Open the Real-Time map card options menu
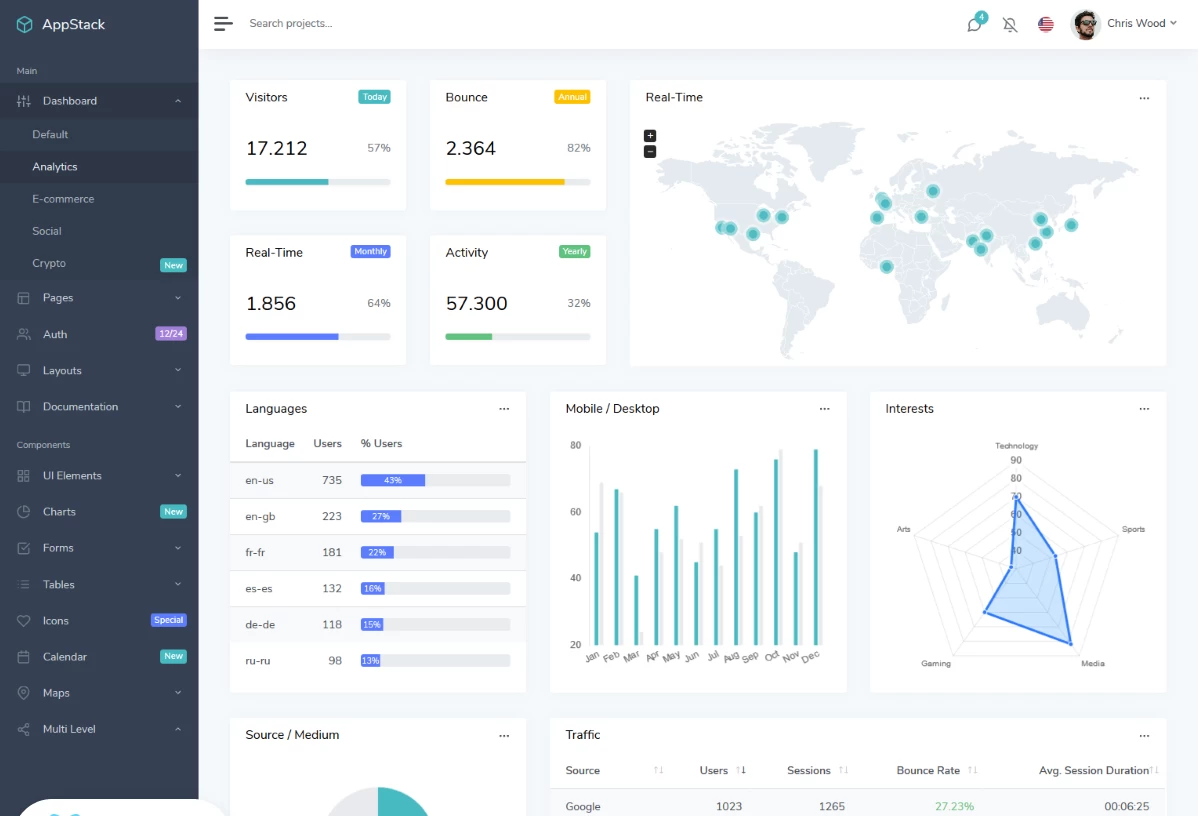1198x816 pixels. (x=1144, y=98)
